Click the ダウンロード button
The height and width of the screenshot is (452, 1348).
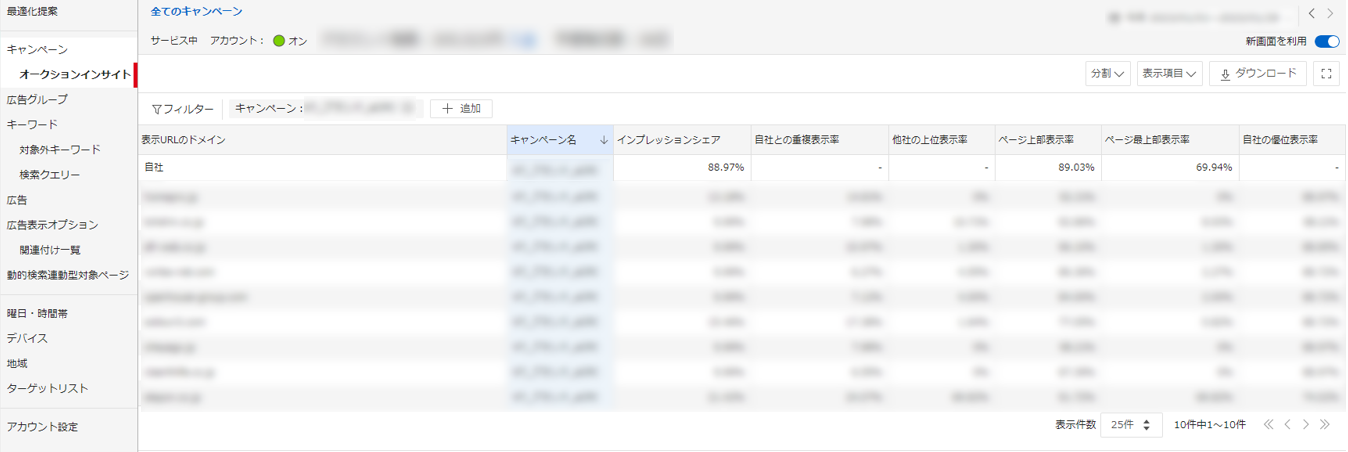[x=1257, y=74]
